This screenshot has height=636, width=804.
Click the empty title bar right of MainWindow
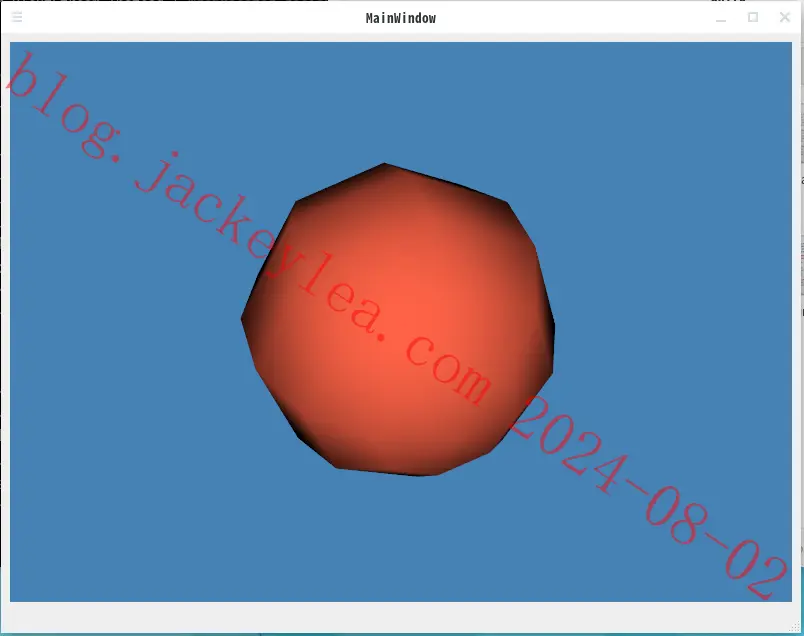click(574, 18)
